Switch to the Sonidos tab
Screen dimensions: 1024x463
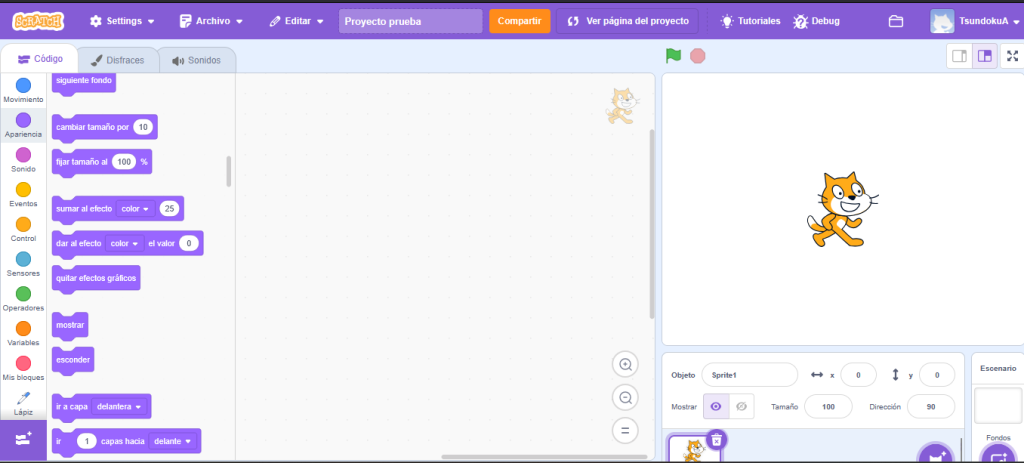coord(197,60)
